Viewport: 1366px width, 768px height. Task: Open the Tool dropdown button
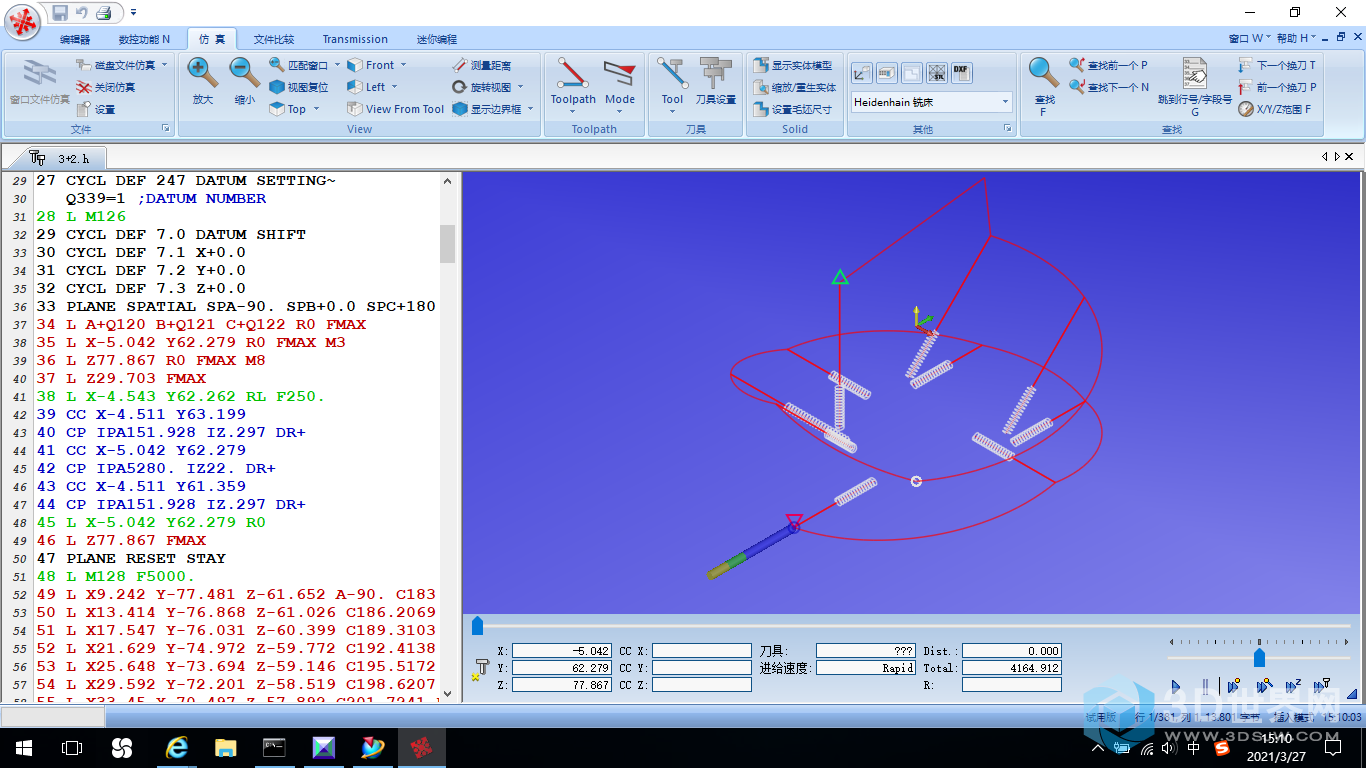[672, 84]
